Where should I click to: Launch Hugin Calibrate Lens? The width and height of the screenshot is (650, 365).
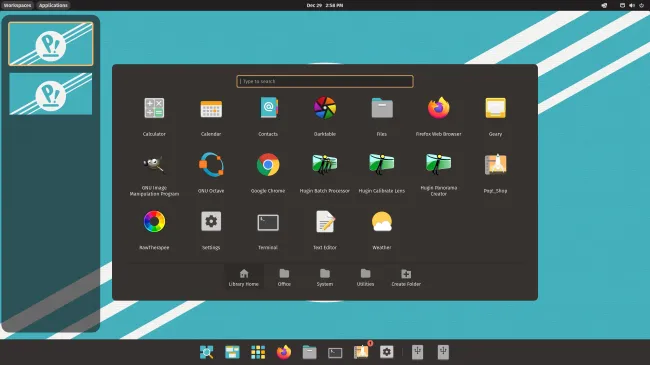tap(382, 164)
